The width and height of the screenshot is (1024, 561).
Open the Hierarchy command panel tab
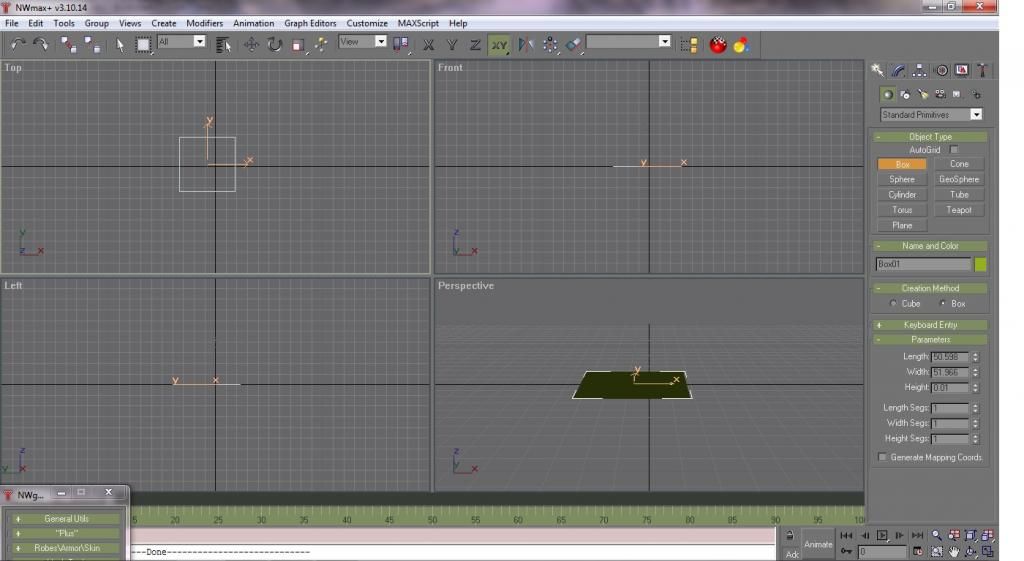coord(920,70)
